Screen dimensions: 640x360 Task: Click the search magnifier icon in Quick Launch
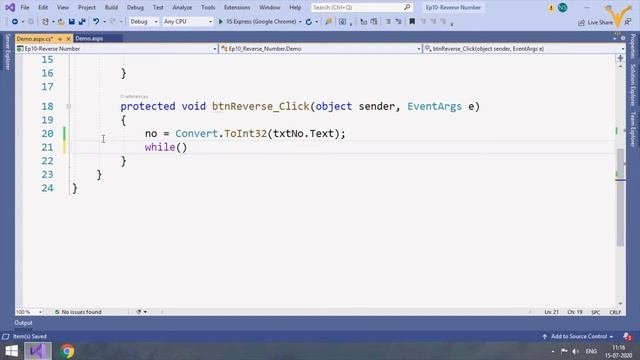[407, 7]
